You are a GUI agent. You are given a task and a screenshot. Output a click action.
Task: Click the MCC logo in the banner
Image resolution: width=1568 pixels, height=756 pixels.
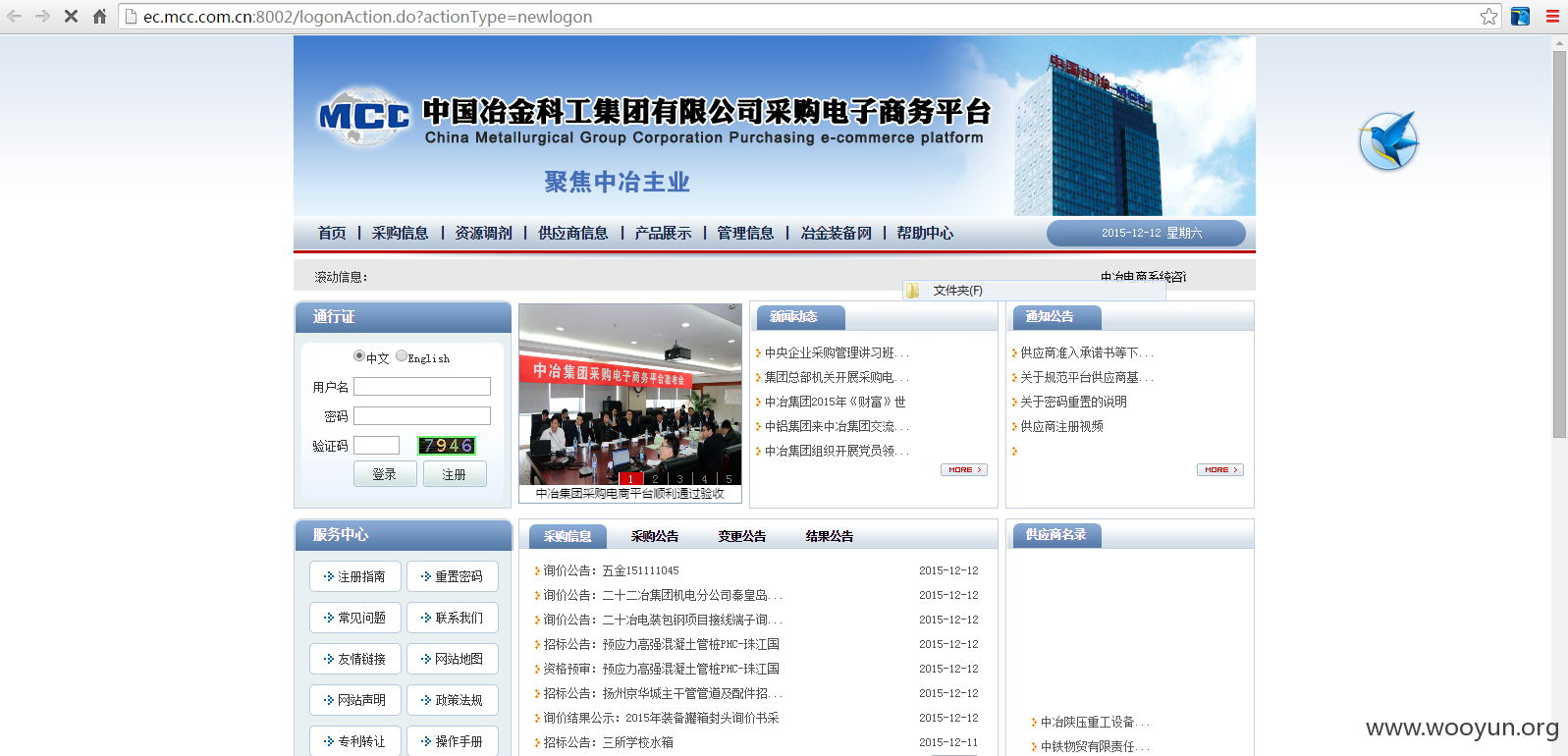click(x=364, y=117)
